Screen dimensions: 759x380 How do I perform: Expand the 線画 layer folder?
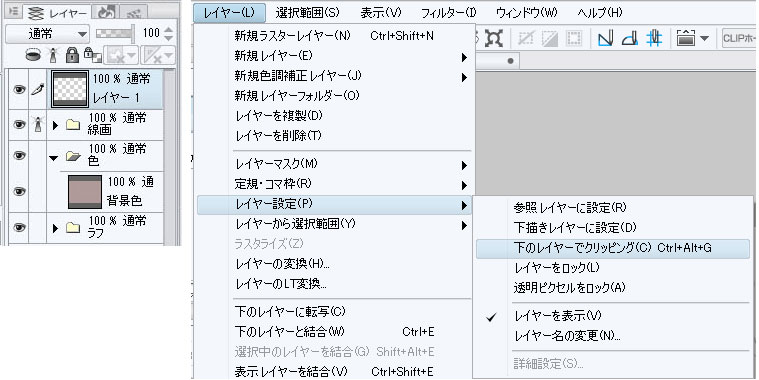(x=55, y=125)
